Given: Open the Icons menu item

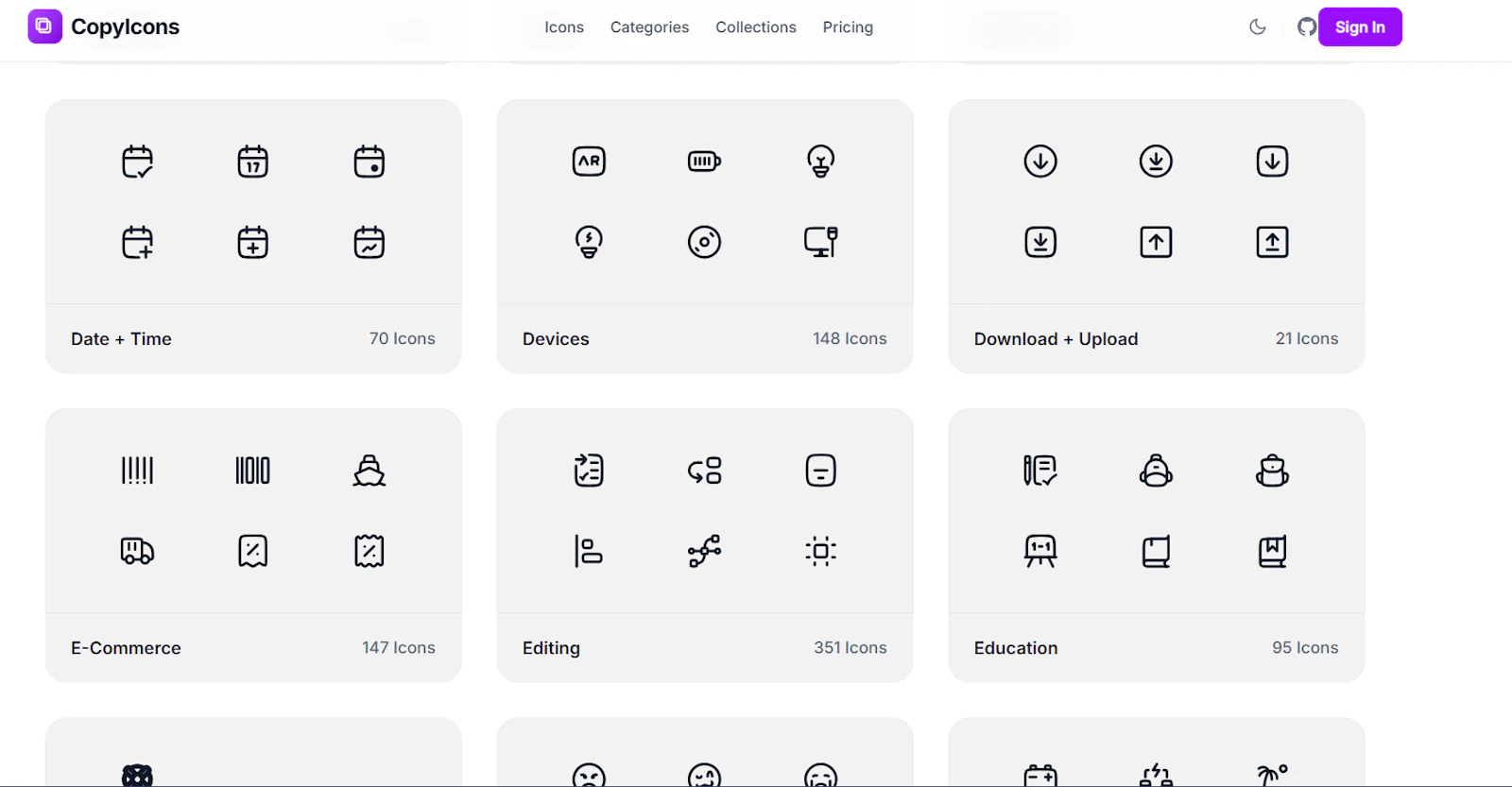Looking at the screenshot, I should tap(564, 27).
